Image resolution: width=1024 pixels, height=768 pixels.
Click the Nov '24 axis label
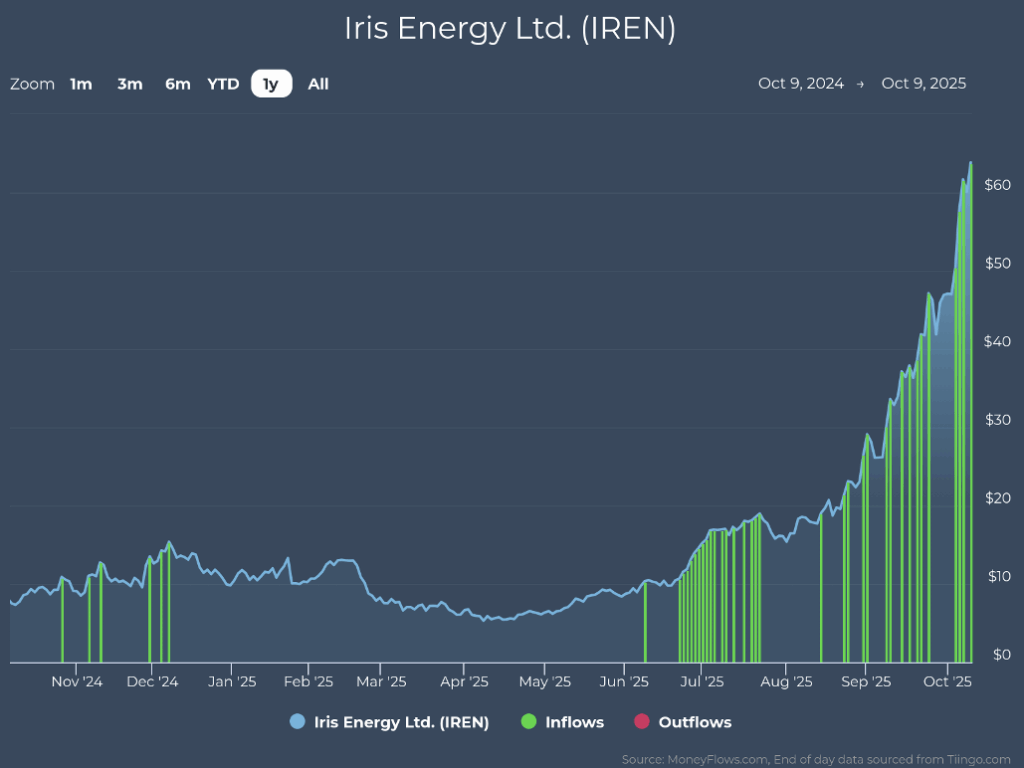pyautogui.click(x=77, y=682)
